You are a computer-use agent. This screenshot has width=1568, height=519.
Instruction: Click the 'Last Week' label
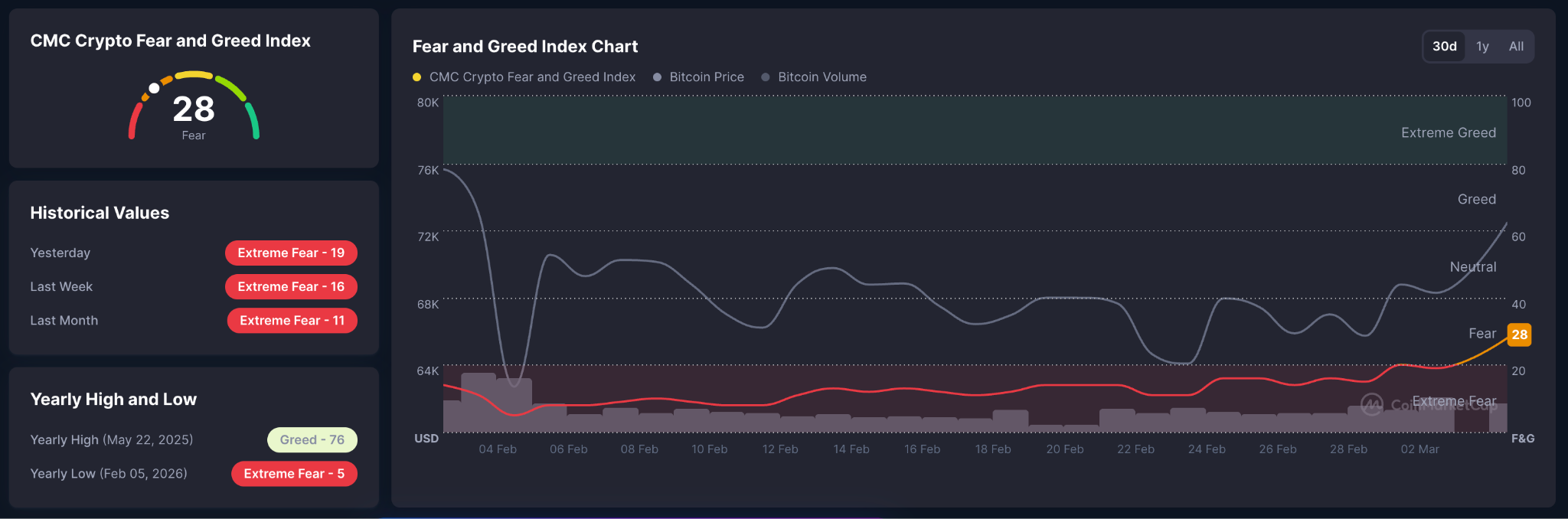point(61,287)
